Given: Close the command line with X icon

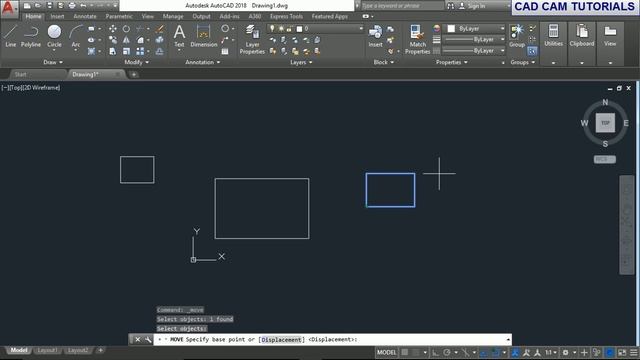Looking at the screenshot, I should click(138, 340).
